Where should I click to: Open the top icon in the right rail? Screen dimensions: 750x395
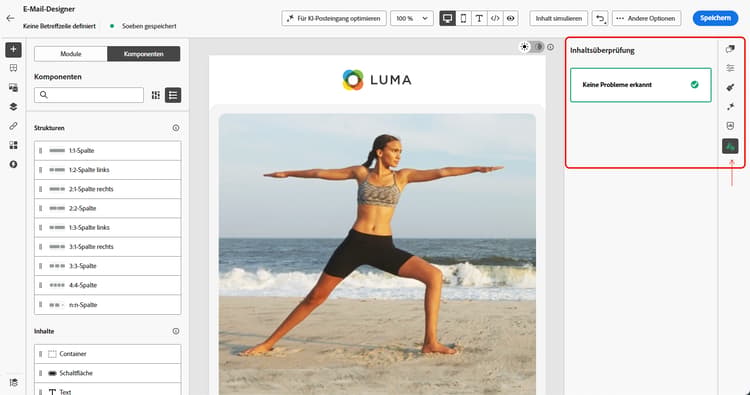tap(730, 49)
